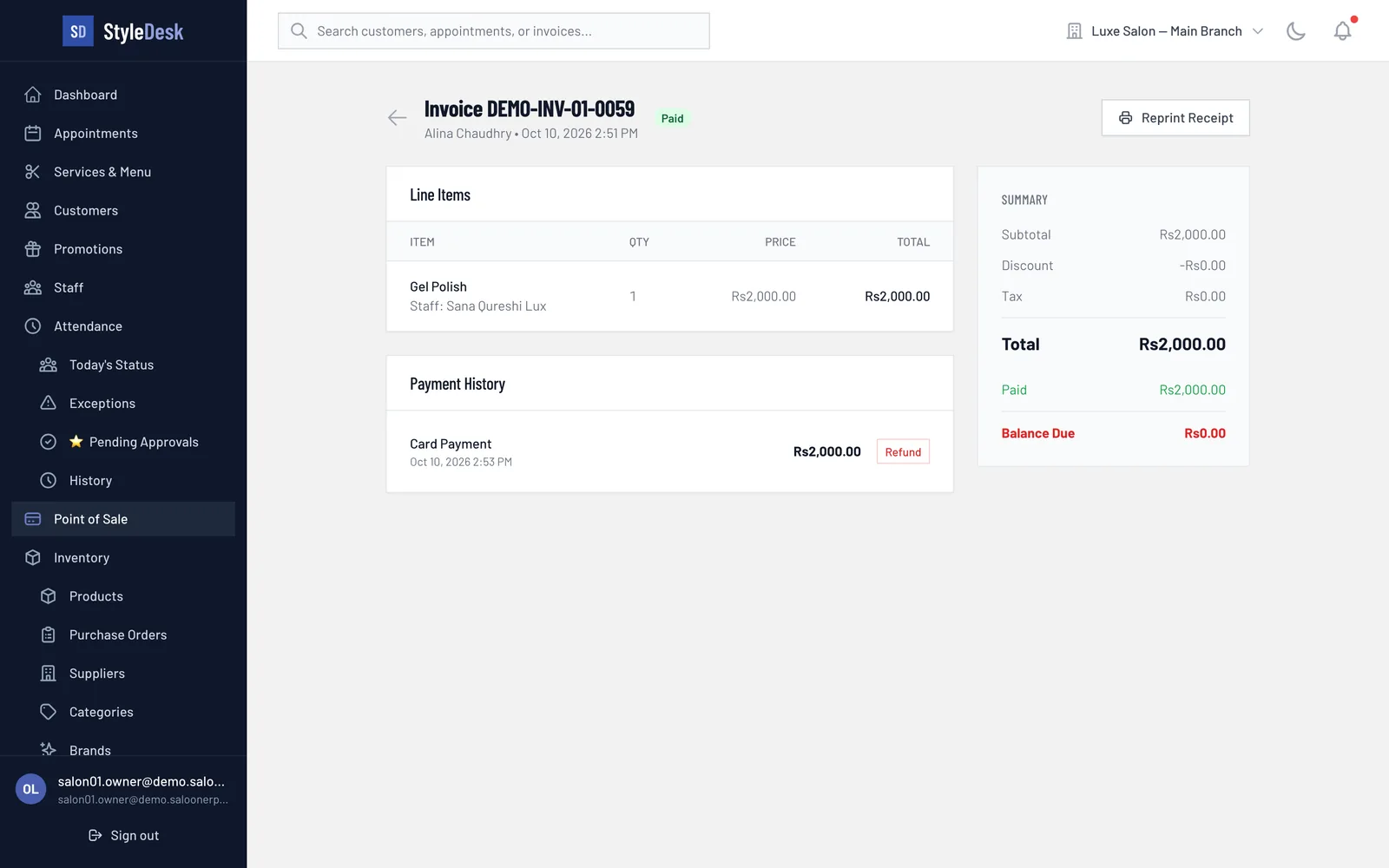1389x868 pixels.
Task: Click the Total Rs2,000.00 summary value
Action: tap(1182, 345)
